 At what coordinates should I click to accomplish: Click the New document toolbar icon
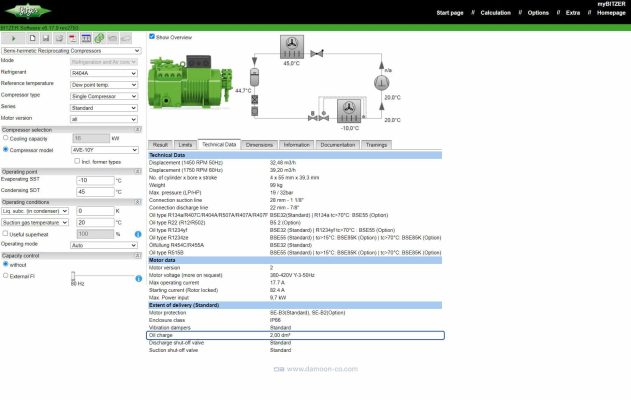[x=33, y=38]
